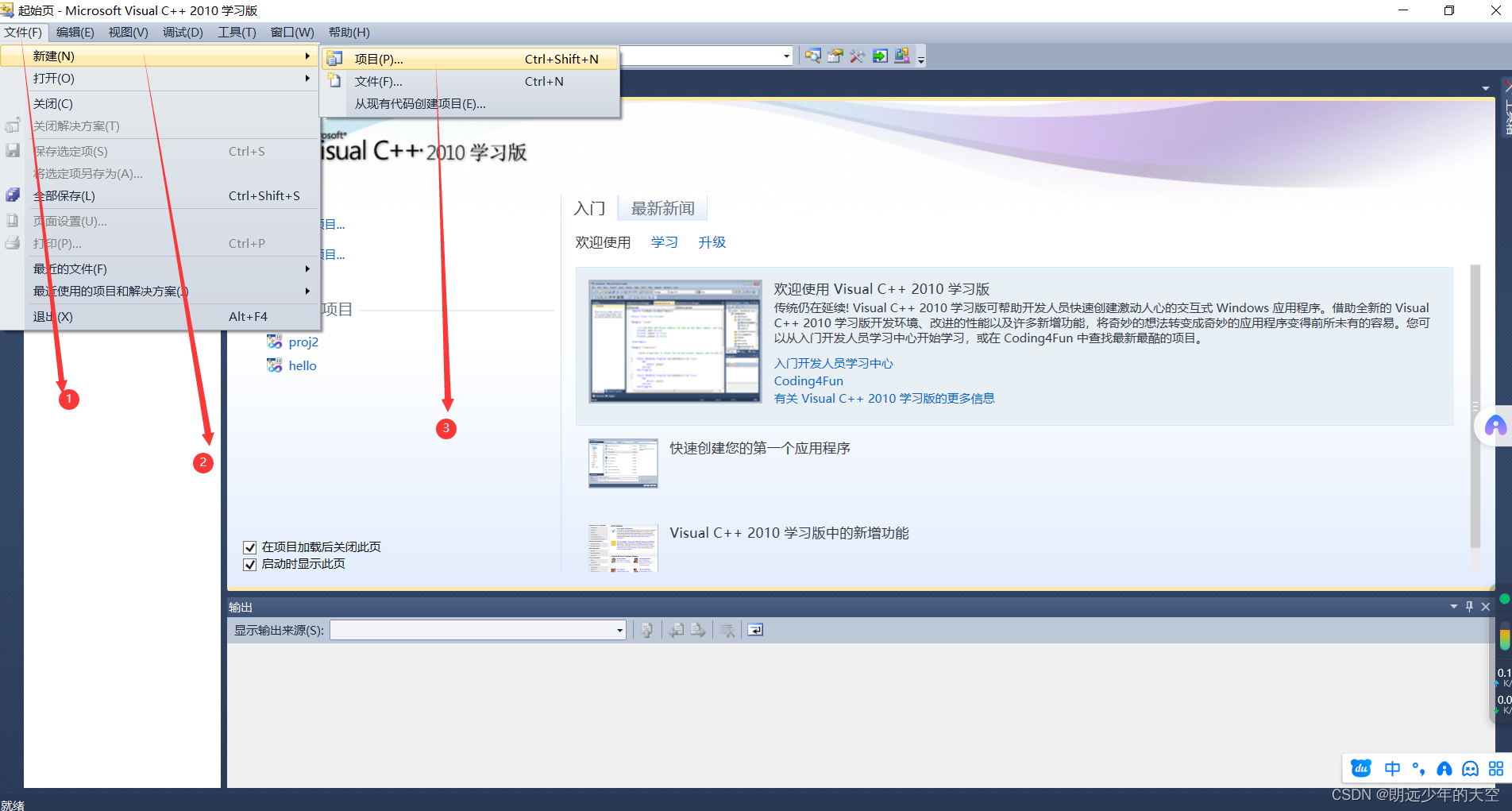Click the Find Message in Code output icon

[x=647, y=630]
